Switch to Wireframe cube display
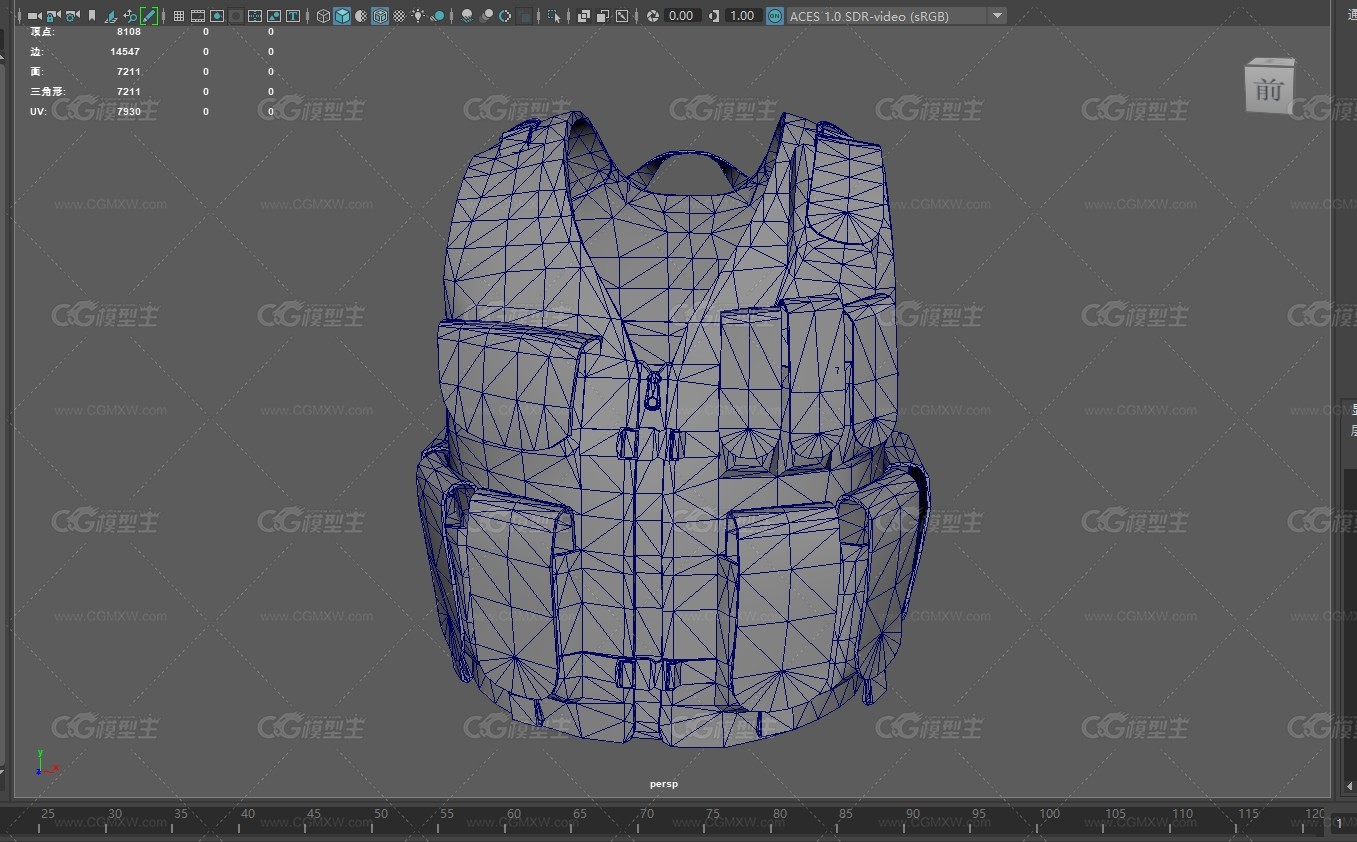 point(323,16)
